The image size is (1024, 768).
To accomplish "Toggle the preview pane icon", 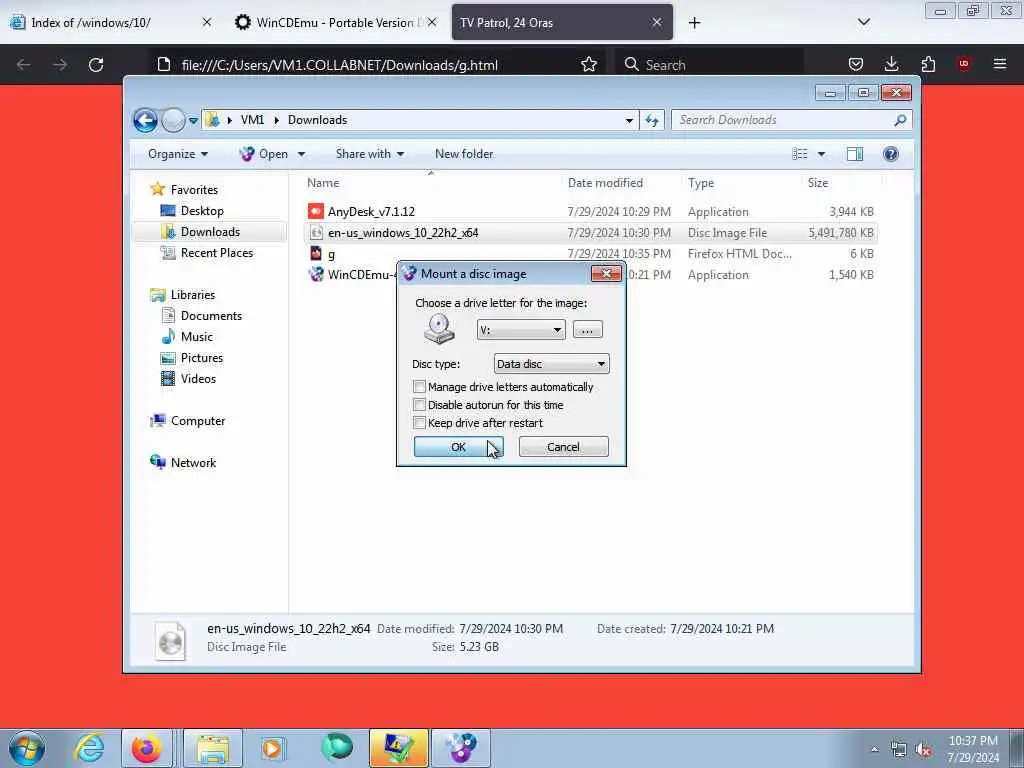I will (855, 154).
